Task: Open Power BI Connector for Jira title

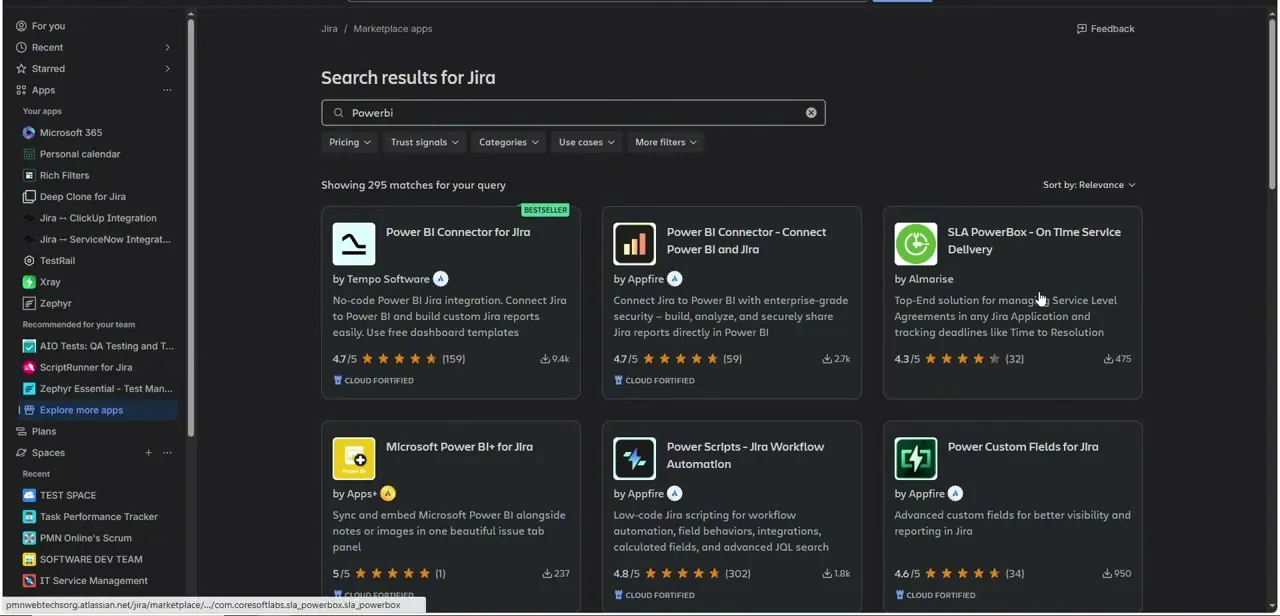Action: point(458,232)
